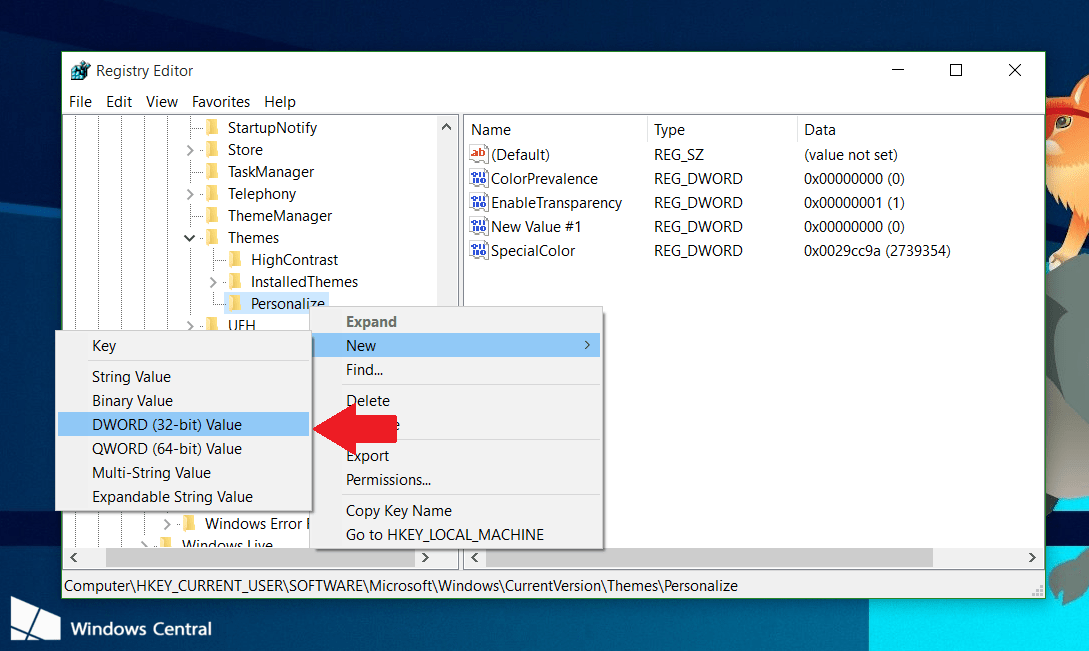Click the TaskManager folder icon
Screen dimensions: 1089x651
pos(211,172)
